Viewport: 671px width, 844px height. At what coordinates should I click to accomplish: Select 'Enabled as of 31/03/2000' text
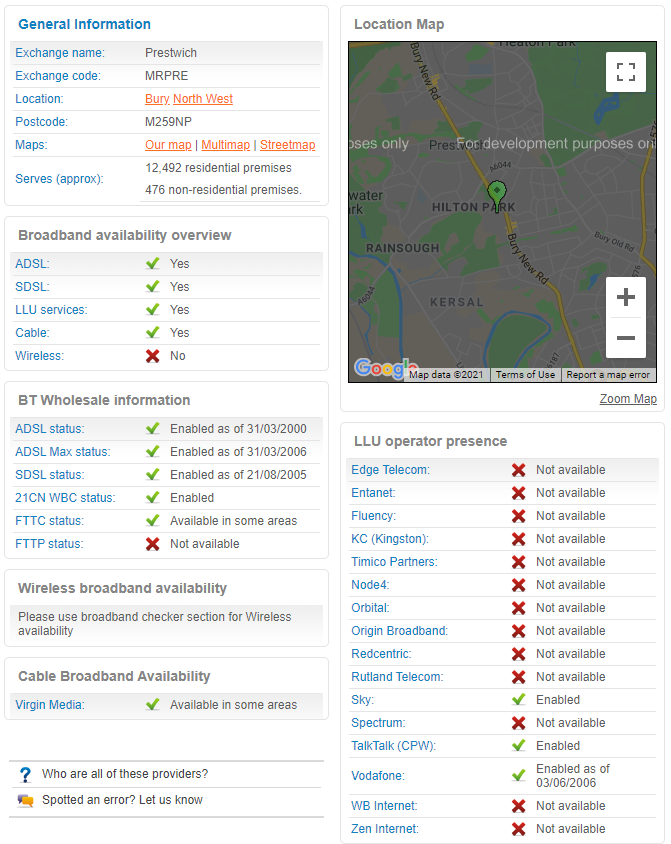point(238,429)
